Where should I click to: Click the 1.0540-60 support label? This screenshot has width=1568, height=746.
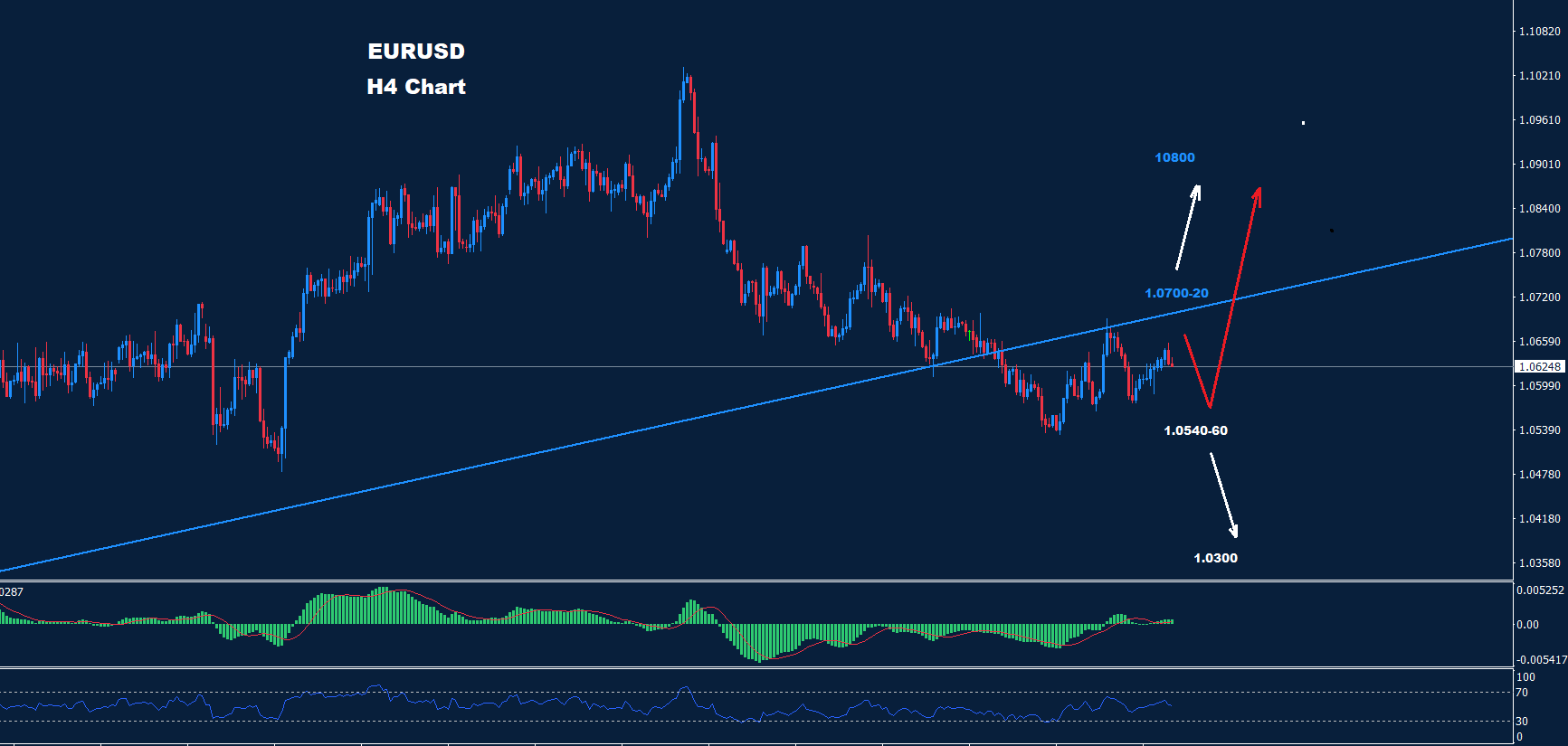1195,430
